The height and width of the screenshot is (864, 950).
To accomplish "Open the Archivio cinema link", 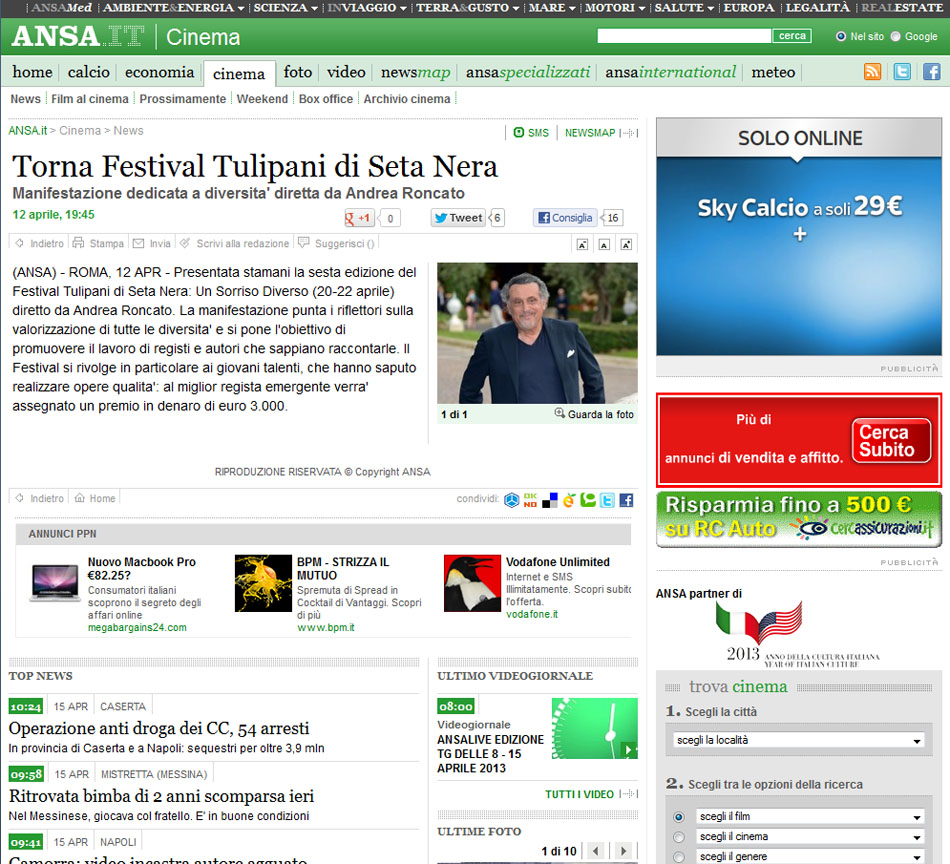I will click(407, 99).
